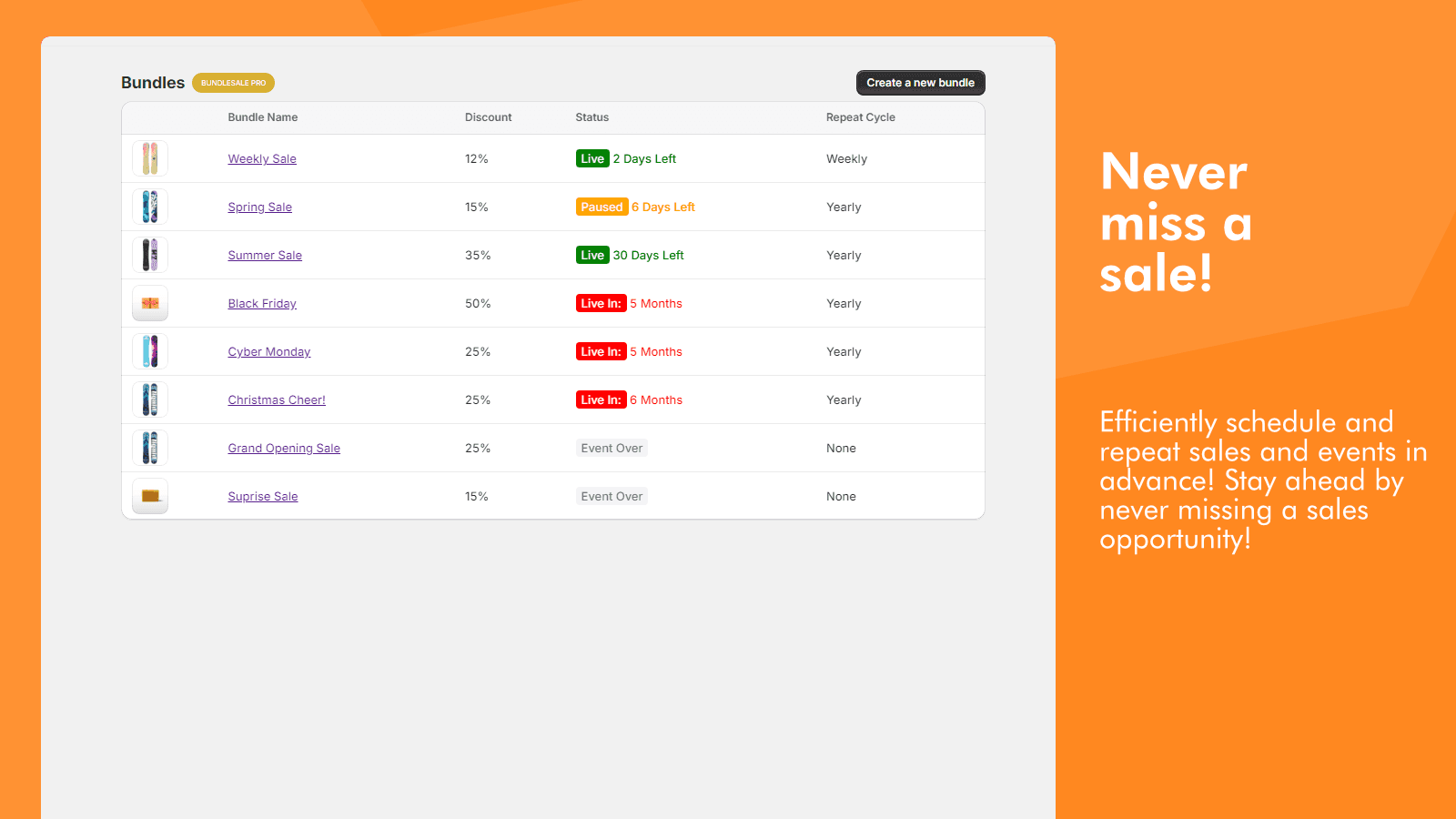Open the Suprise Sale bundle link
This screenshot has width=1456, height=819.
click(x=263, y=497)
